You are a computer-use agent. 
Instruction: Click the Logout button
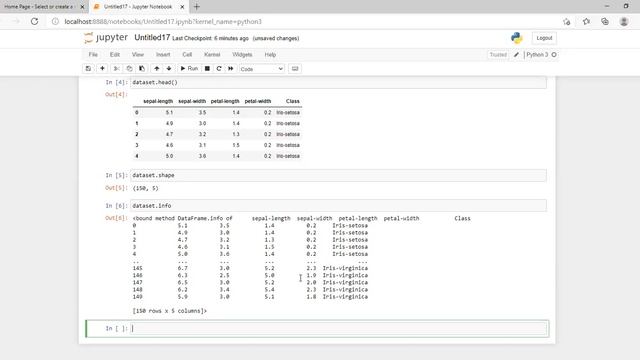544,38
